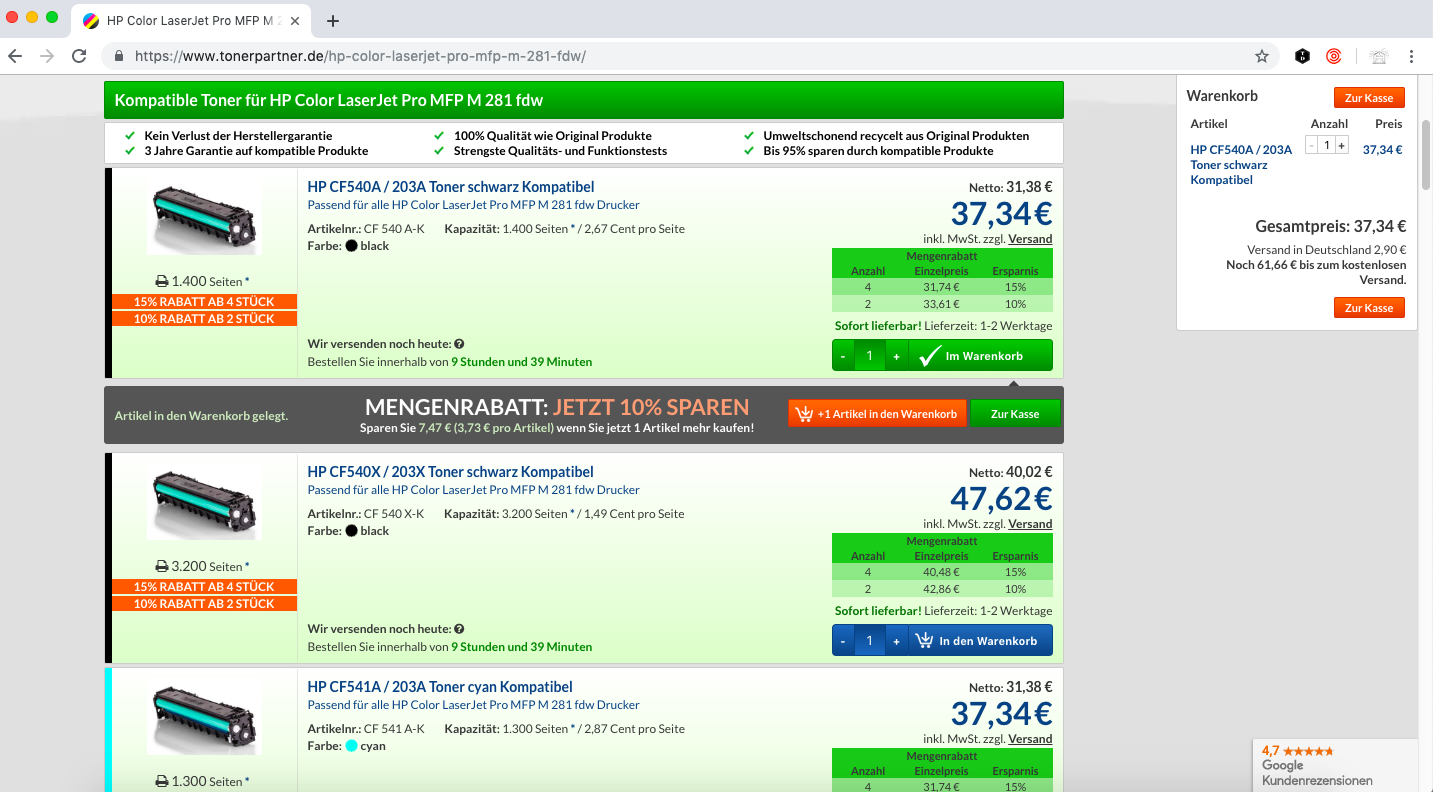Image resolution: width=1433 pixels, height=792 pixels.
Task: Click 'Versand' link under 37,34 € CF540A price
Action: [1030, 239]
